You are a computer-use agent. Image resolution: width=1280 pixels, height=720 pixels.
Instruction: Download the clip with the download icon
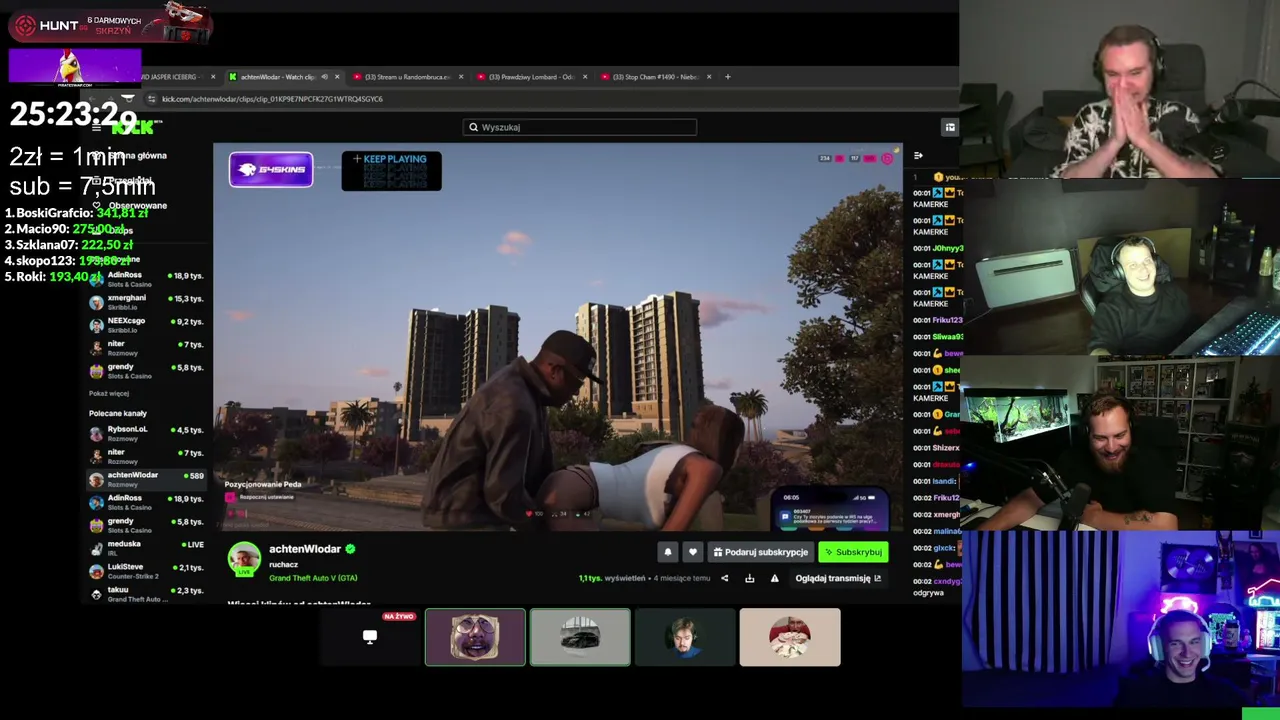coord(749,578)
